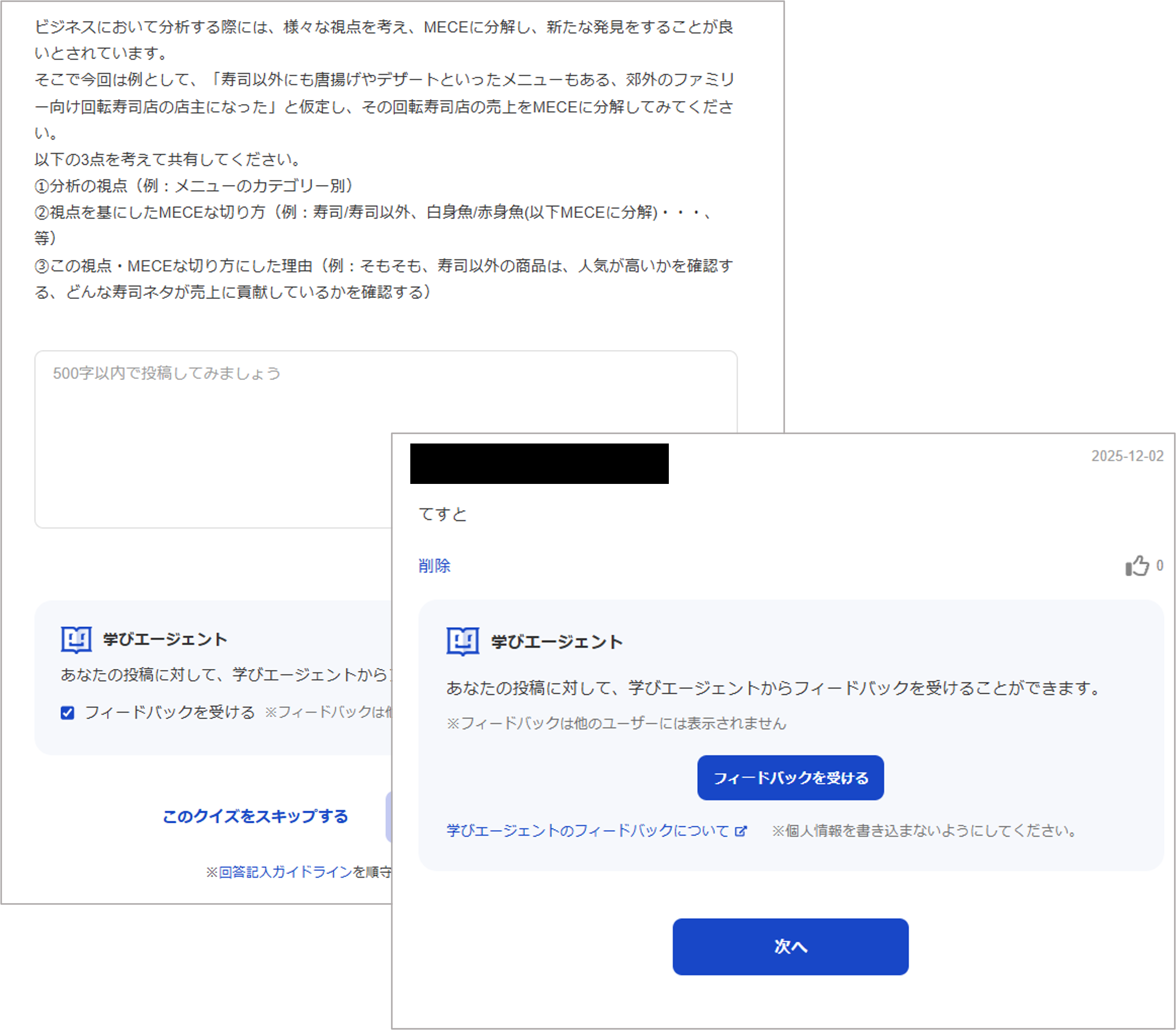Click the 以下の3点を考えて共有してください line

coord(167,159)
